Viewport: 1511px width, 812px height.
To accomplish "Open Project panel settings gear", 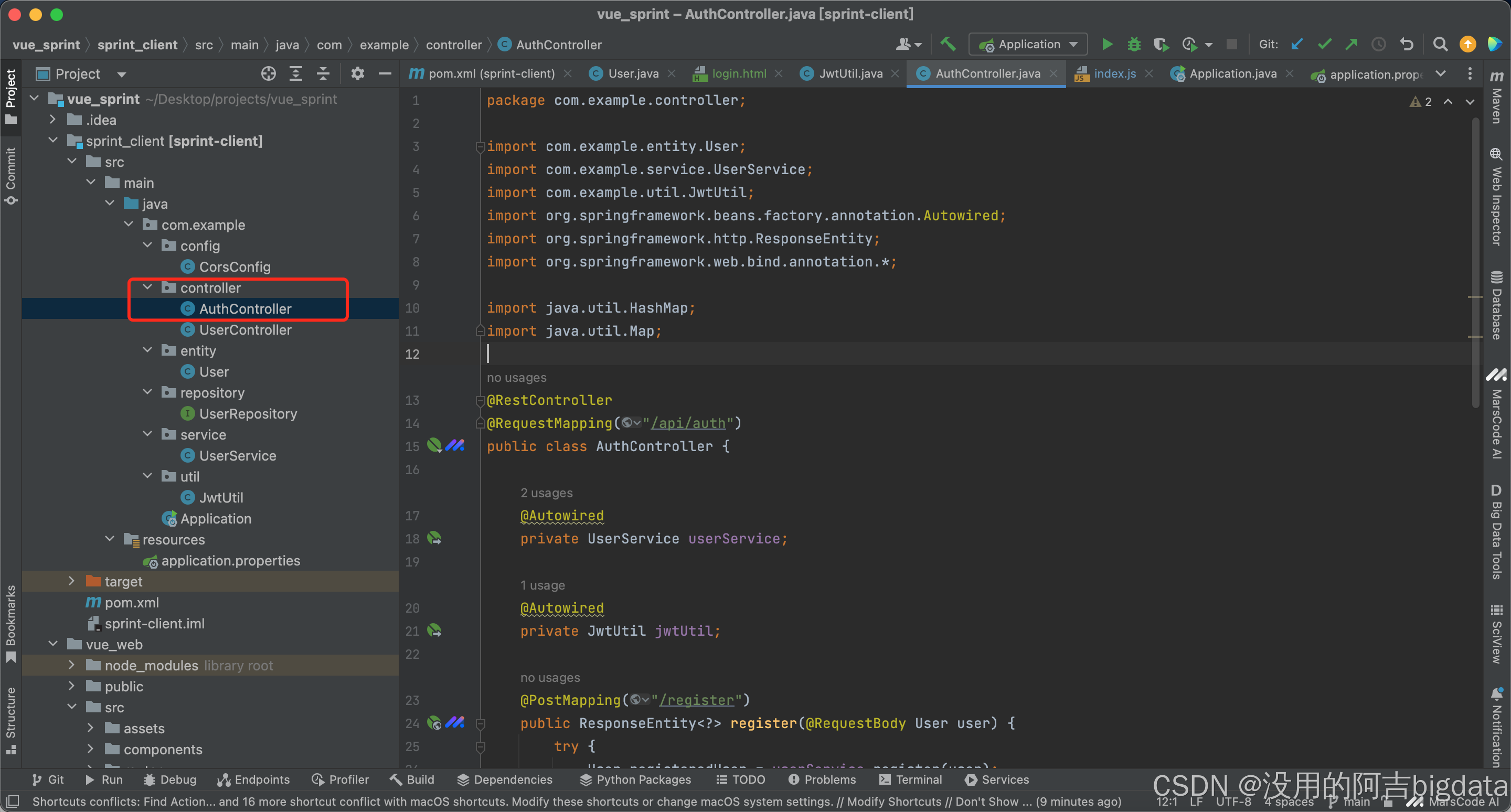I will 357,74.
